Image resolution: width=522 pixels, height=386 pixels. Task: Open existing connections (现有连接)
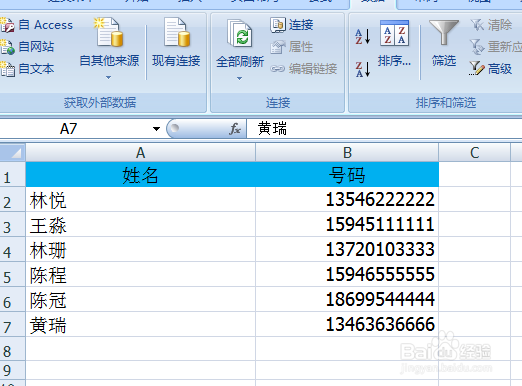coord(176,43)
